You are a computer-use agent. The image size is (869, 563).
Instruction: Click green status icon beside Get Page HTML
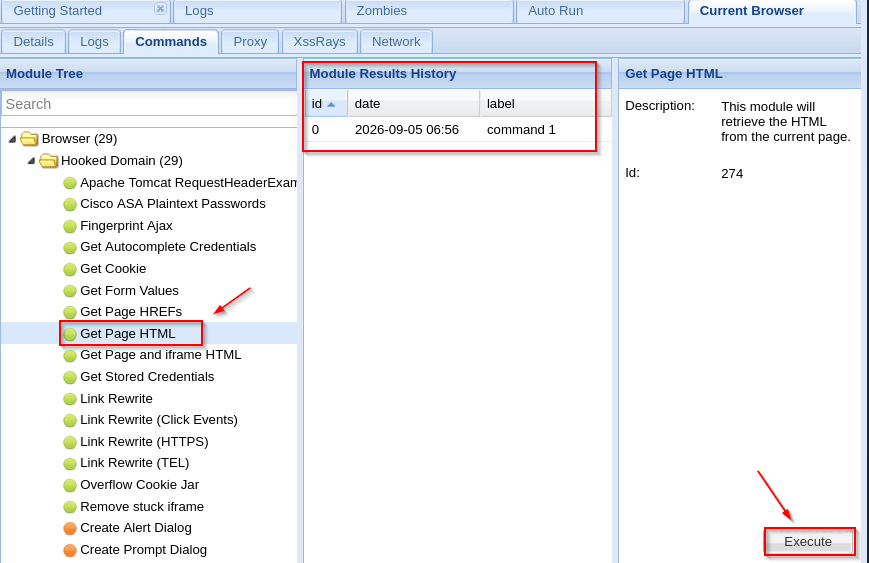[x=70, y=334]
